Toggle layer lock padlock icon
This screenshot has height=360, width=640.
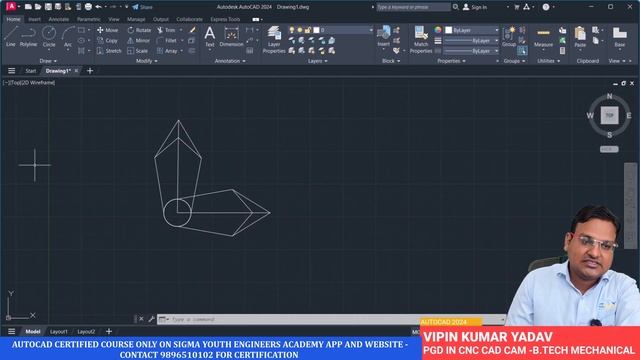(x=308, y=30)
